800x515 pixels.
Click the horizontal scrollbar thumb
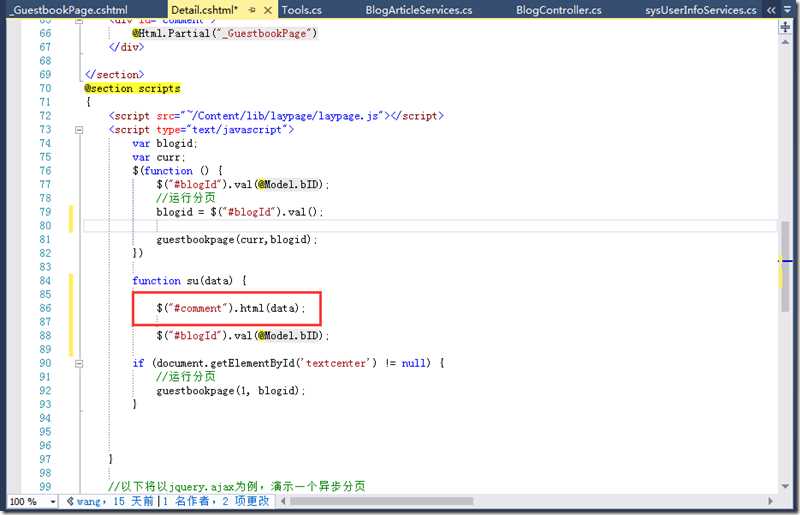click(381, 501)
